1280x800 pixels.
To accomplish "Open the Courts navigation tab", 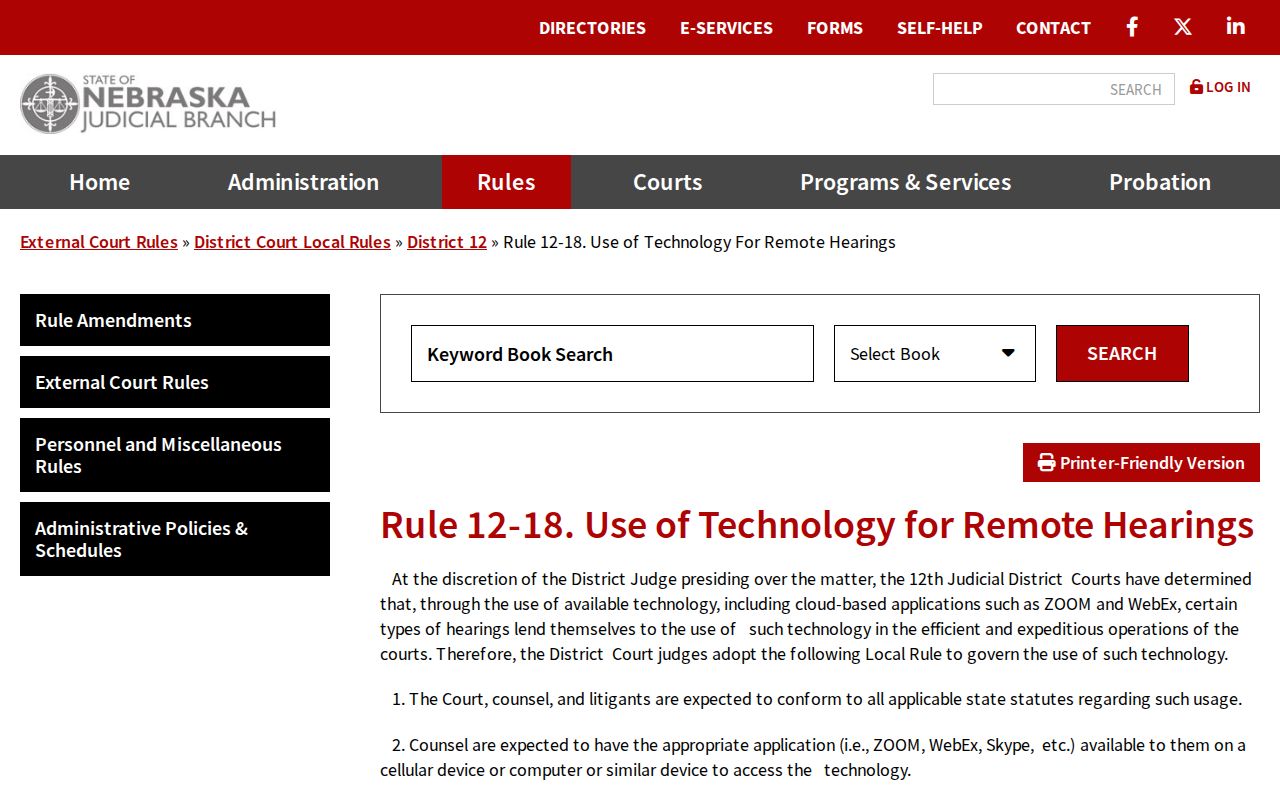I will coord(667,182).
